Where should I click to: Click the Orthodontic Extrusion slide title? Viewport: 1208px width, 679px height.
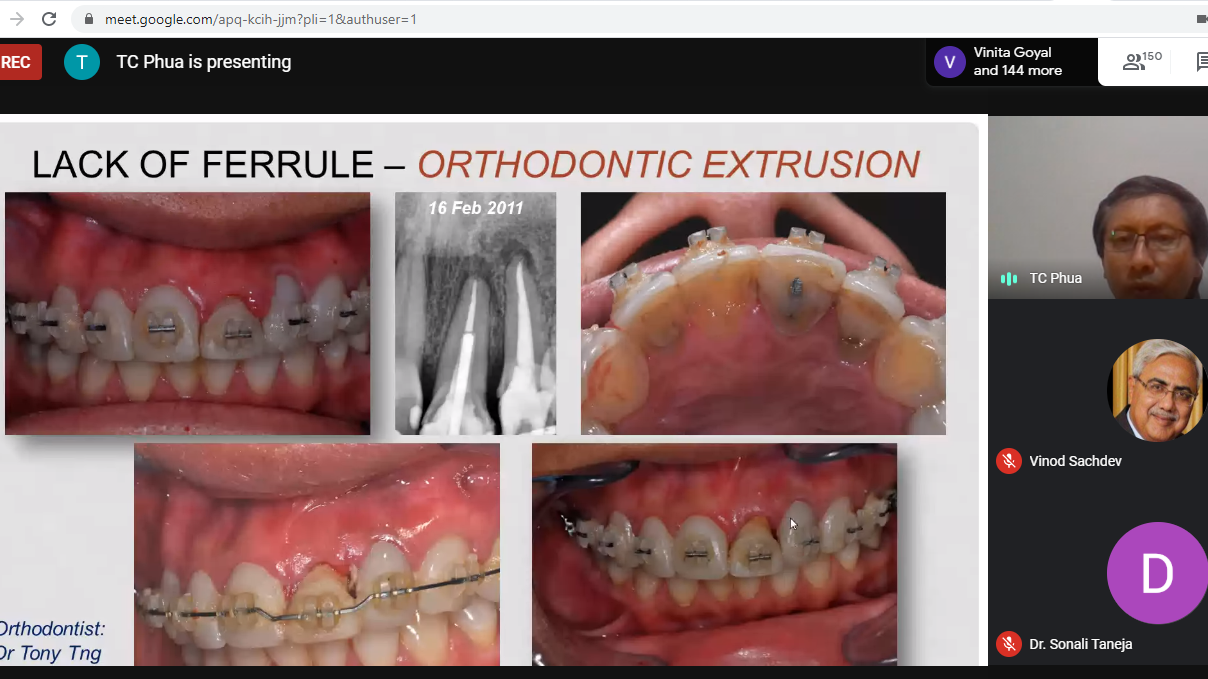pyautogui.click(x=668, y=164)
